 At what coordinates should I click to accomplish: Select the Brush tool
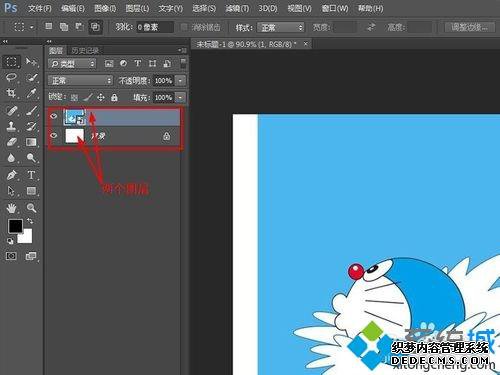pyautogui.click(x=31, y=110)
